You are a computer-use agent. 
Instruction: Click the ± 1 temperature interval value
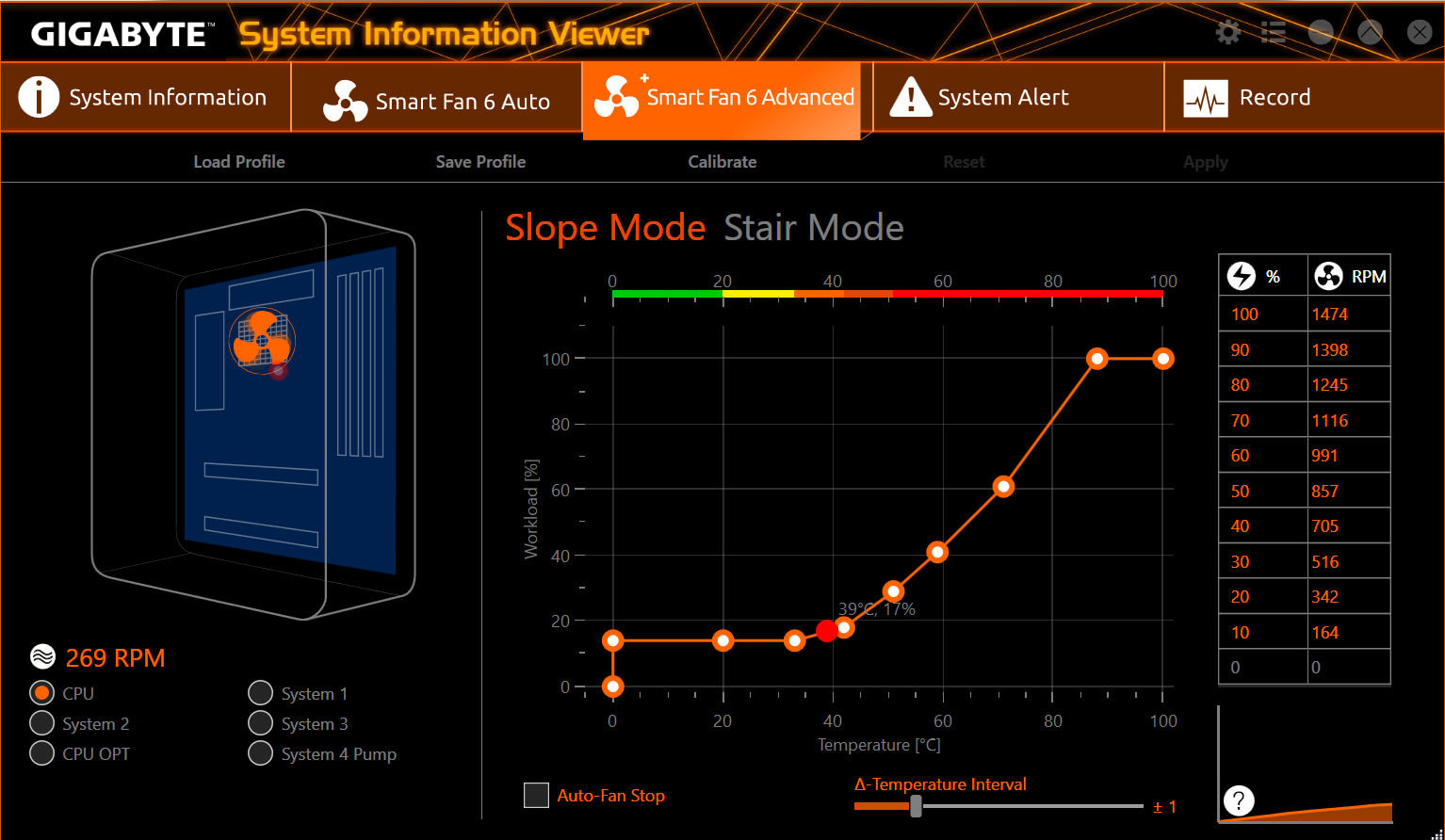point(1165,807)
